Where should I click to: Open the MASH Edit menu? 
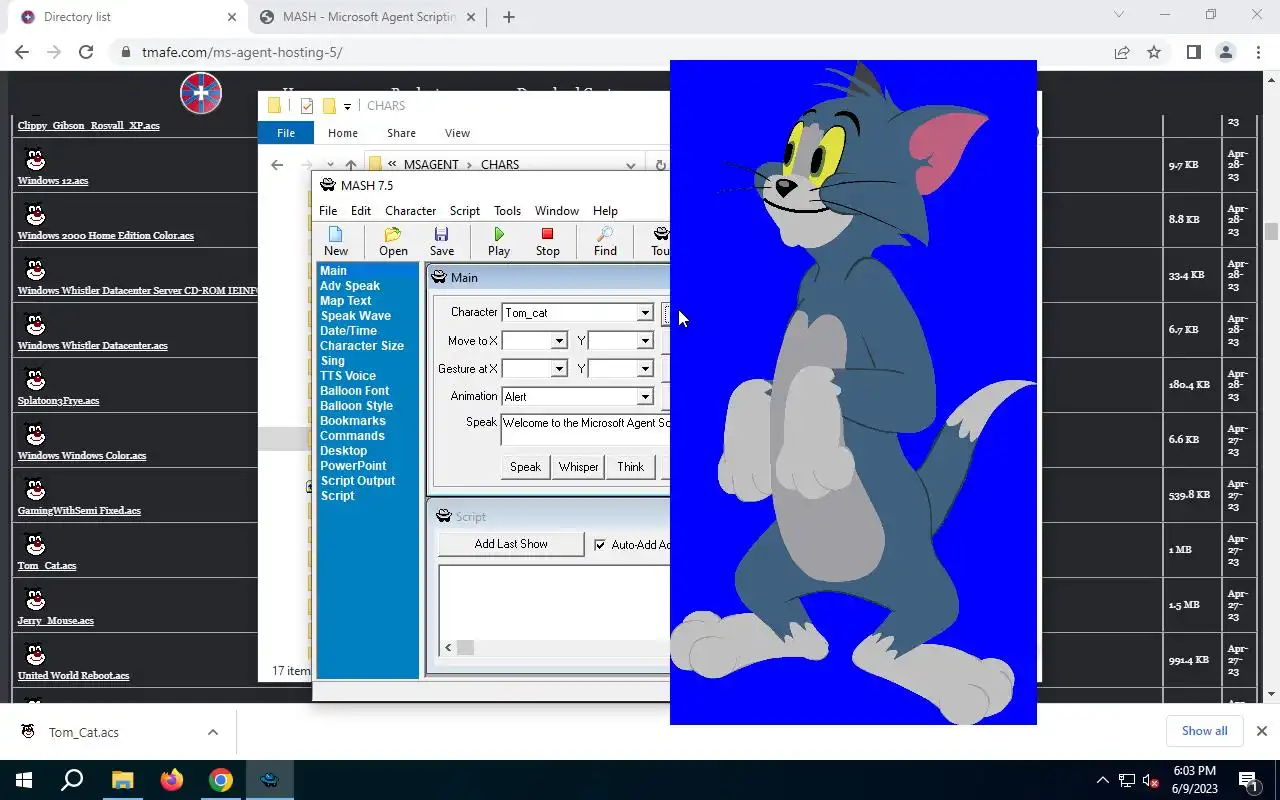coord(361,211)
